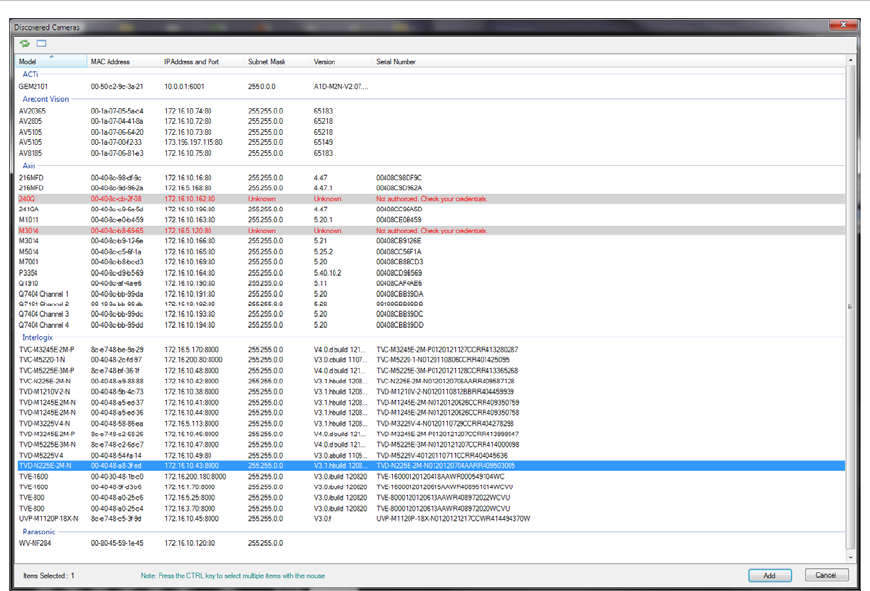Click the Cancel button
870x591 pixels.
click(826, 575)
